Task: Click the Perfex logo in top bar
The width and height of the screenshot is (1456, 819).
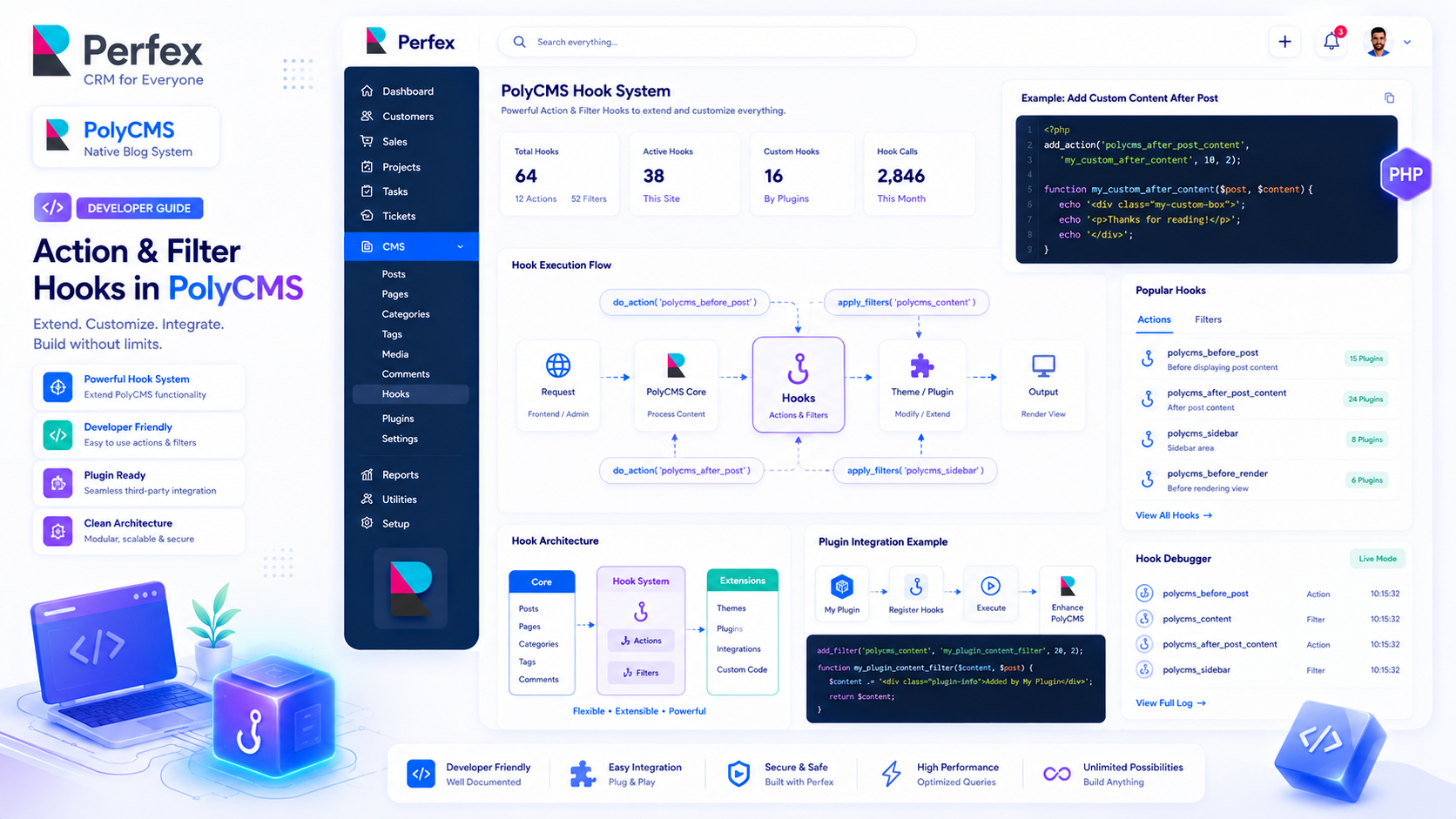Action: [410, 41]
